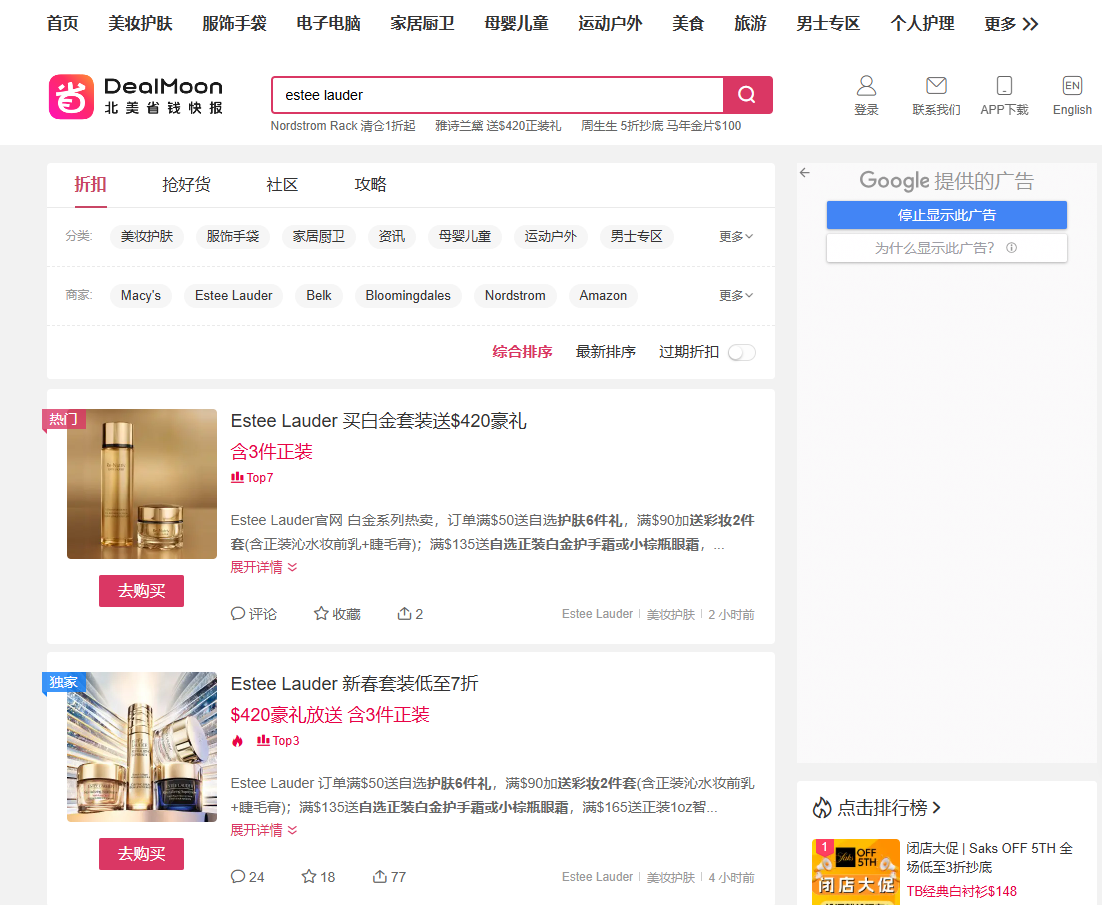This screenshot has width=1102, height=905.
Task: Open comments showing 24 on 新春套装 deal
Action: pyautogui.click(x=247, y=876)
